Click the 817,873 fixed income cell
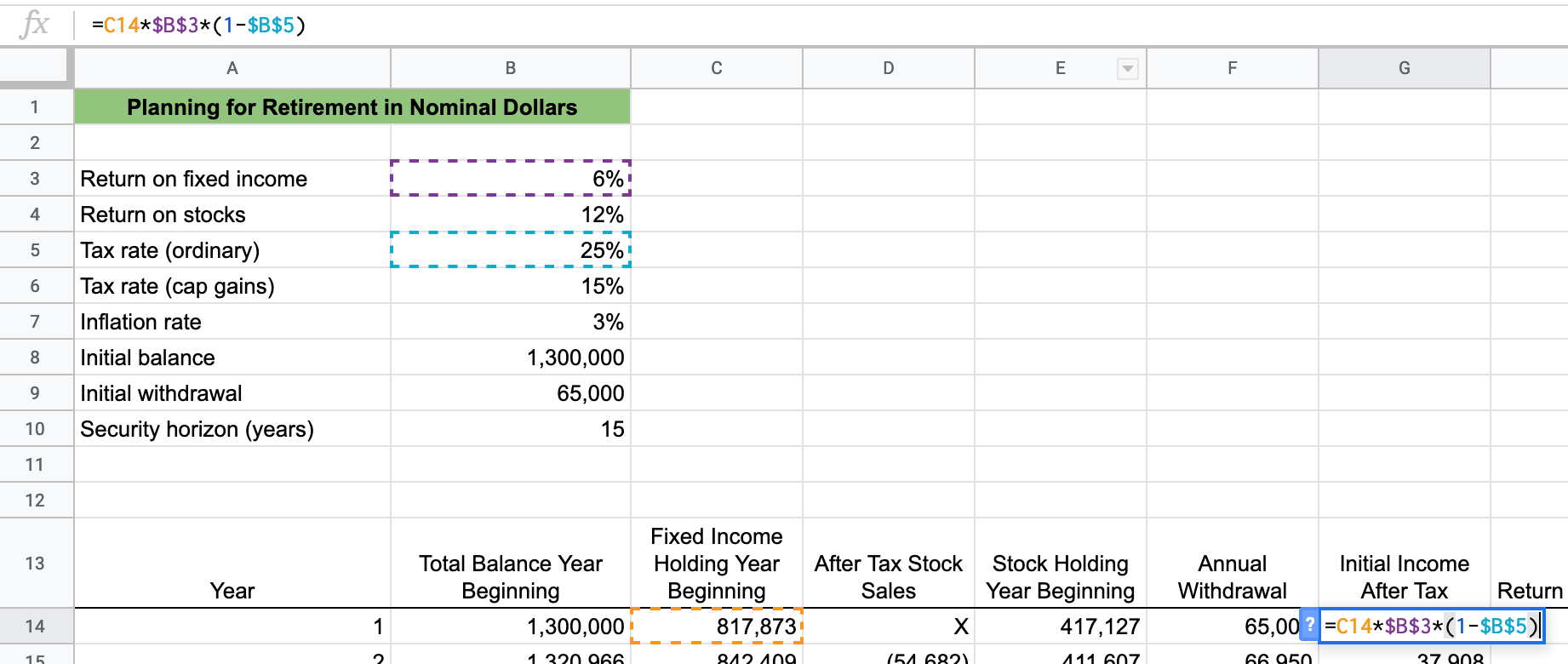1568x664 pixels. 717,627
